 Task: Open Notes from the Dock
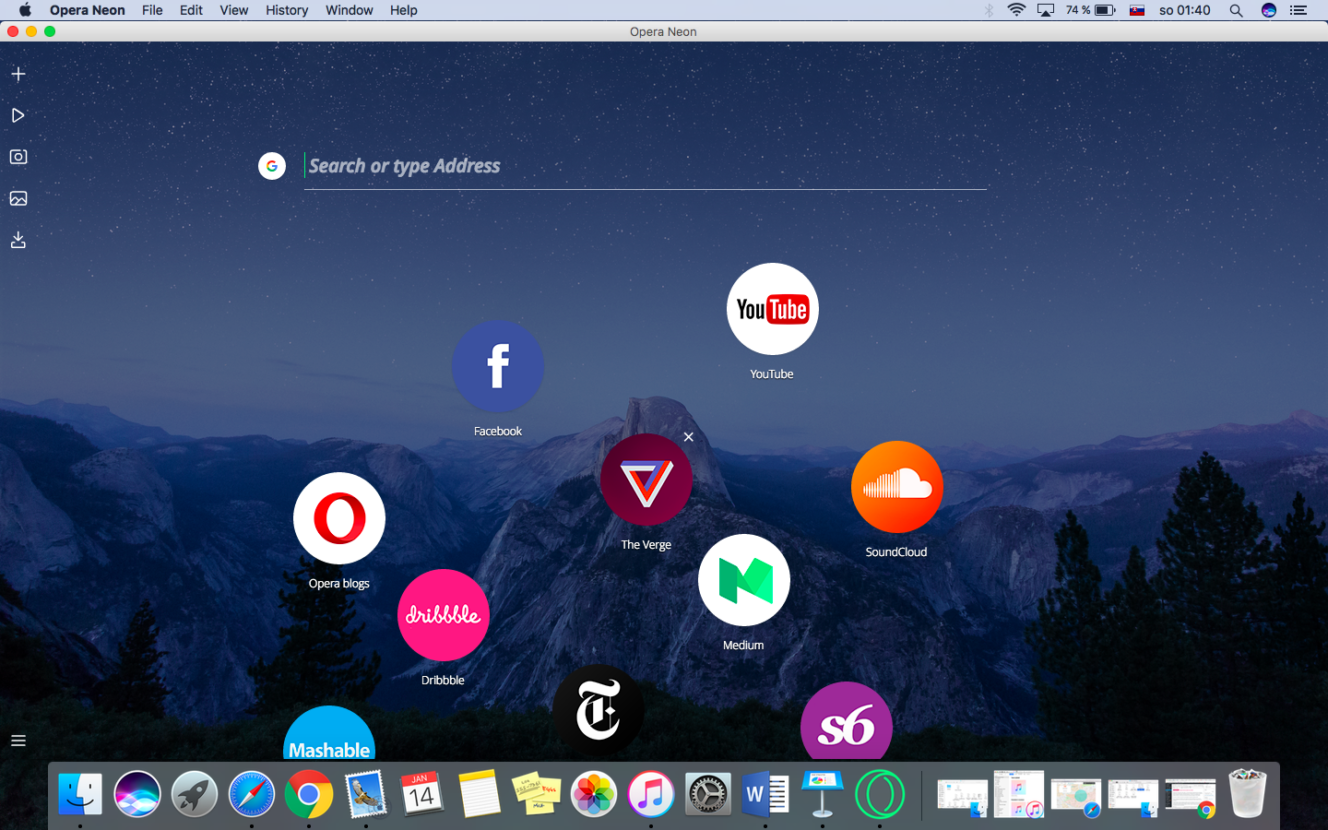tap(480, 795)
